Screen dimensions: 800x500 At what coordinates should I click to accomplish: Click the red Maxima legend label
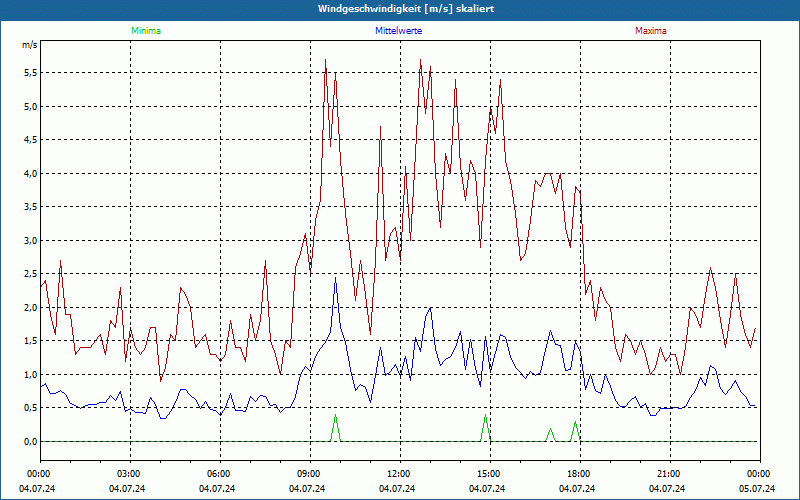[x=651, y=31]
